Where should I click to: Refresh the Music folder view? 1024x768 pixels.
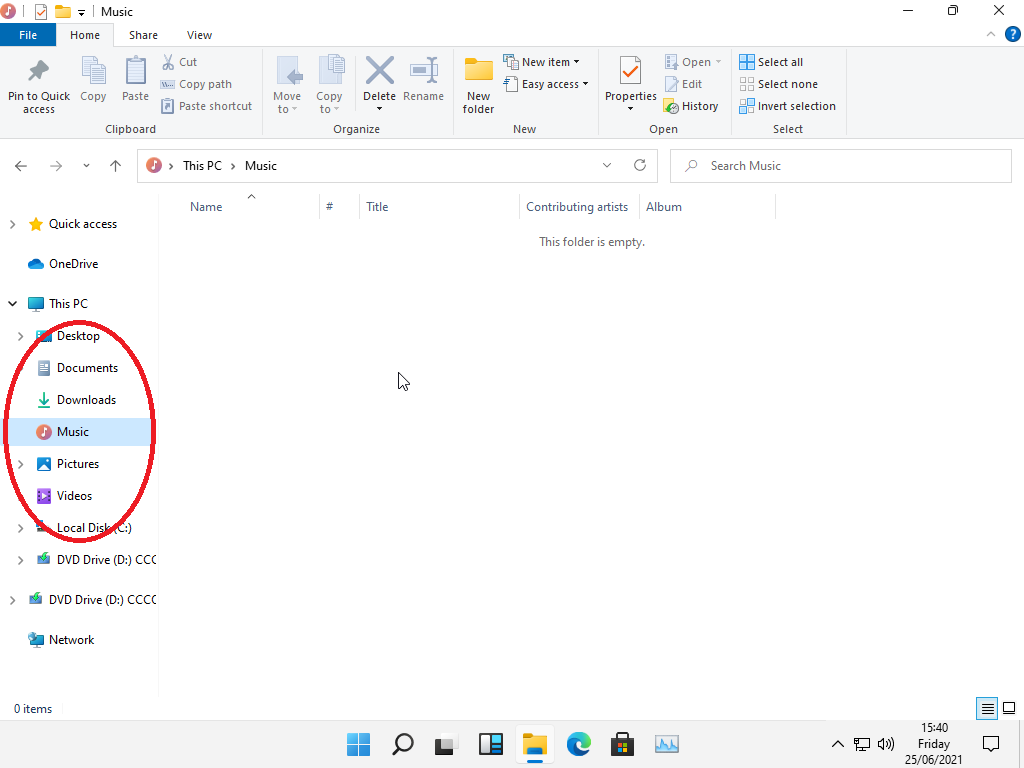click(640, 166)
